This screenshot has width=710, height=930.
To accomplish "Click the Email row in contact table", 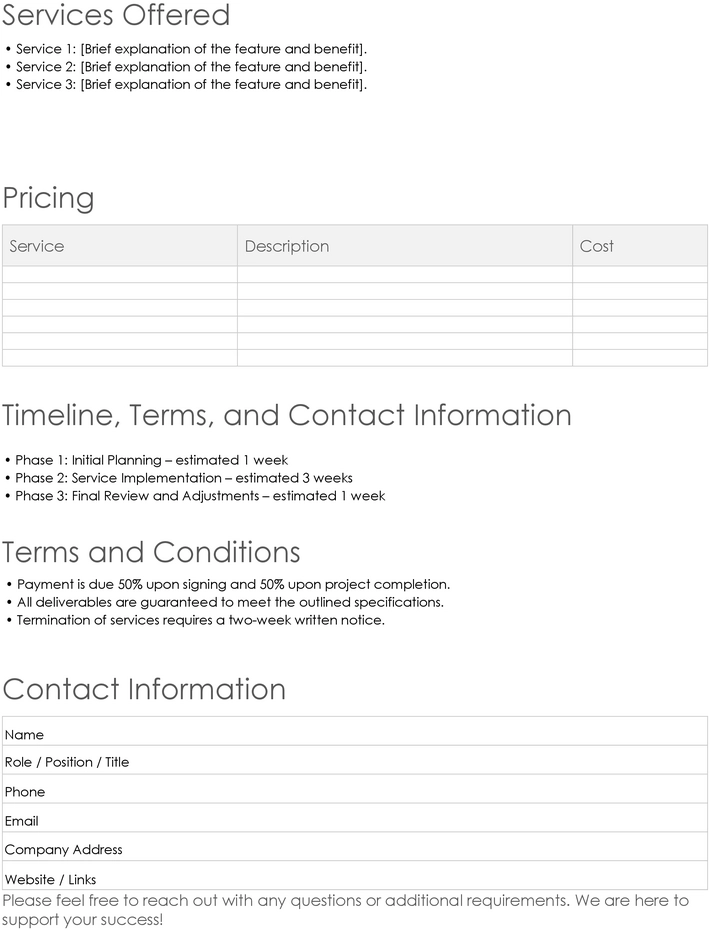I will point(355,818).
